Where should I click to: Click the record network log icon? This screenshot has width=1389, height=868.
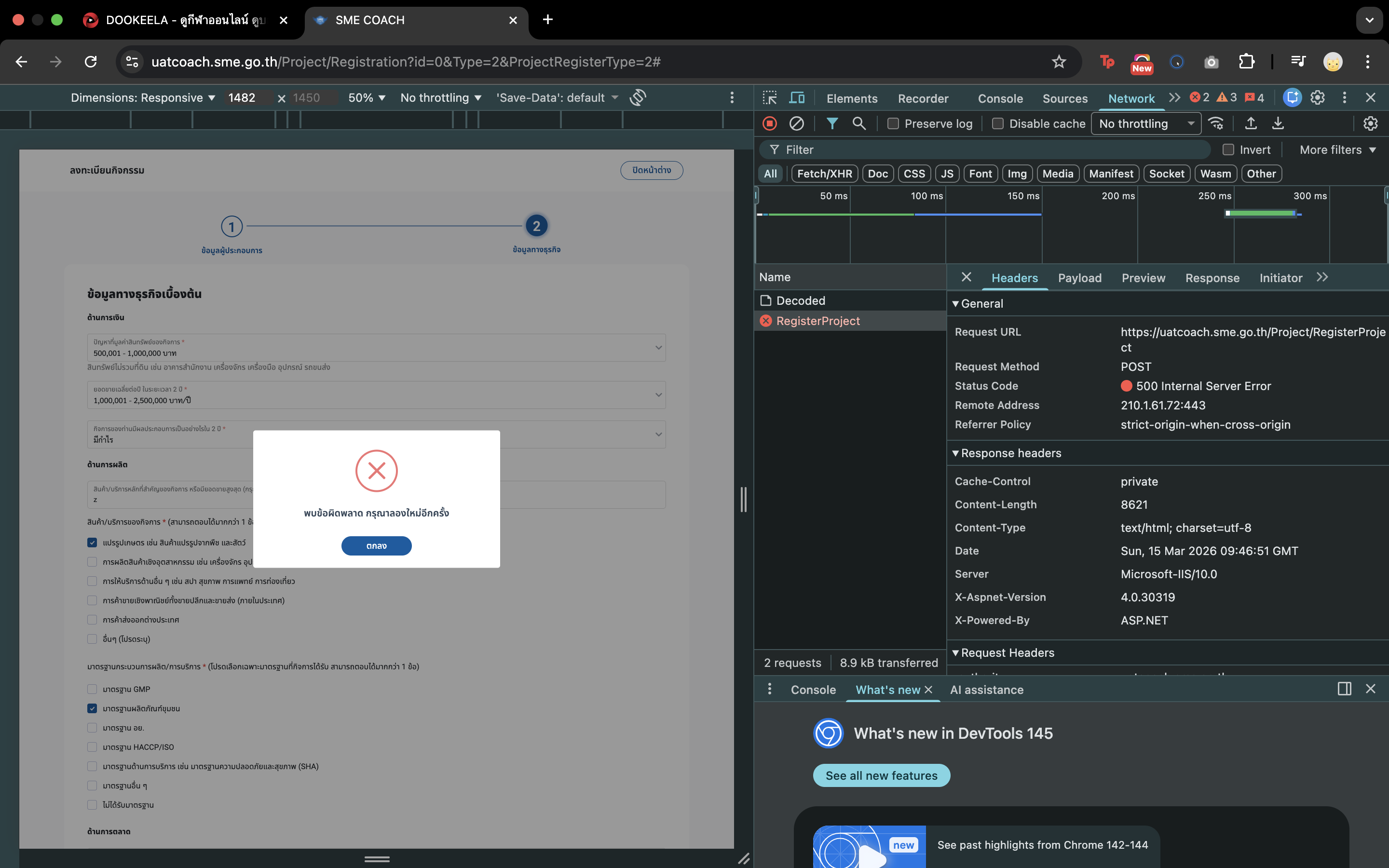tap(770, 123)
